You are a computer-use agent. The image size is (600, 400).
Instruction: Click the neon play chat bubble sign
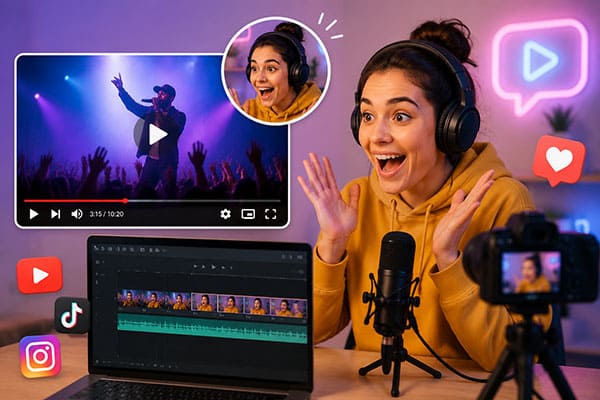point(540,64)
